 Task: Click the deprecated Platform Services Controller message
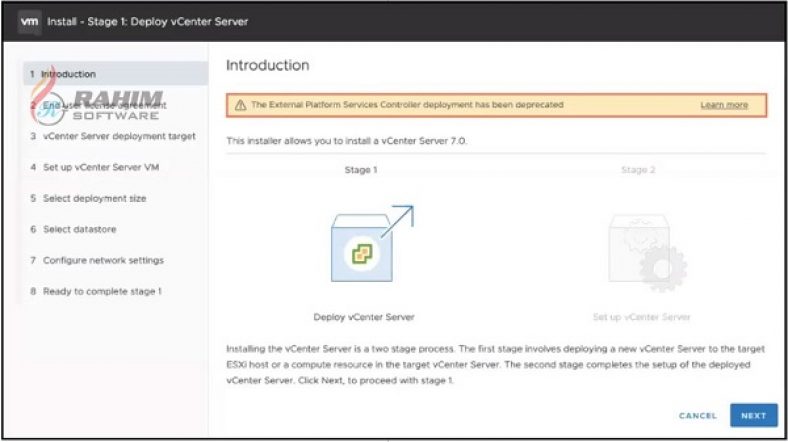click(x=408, y=104)
